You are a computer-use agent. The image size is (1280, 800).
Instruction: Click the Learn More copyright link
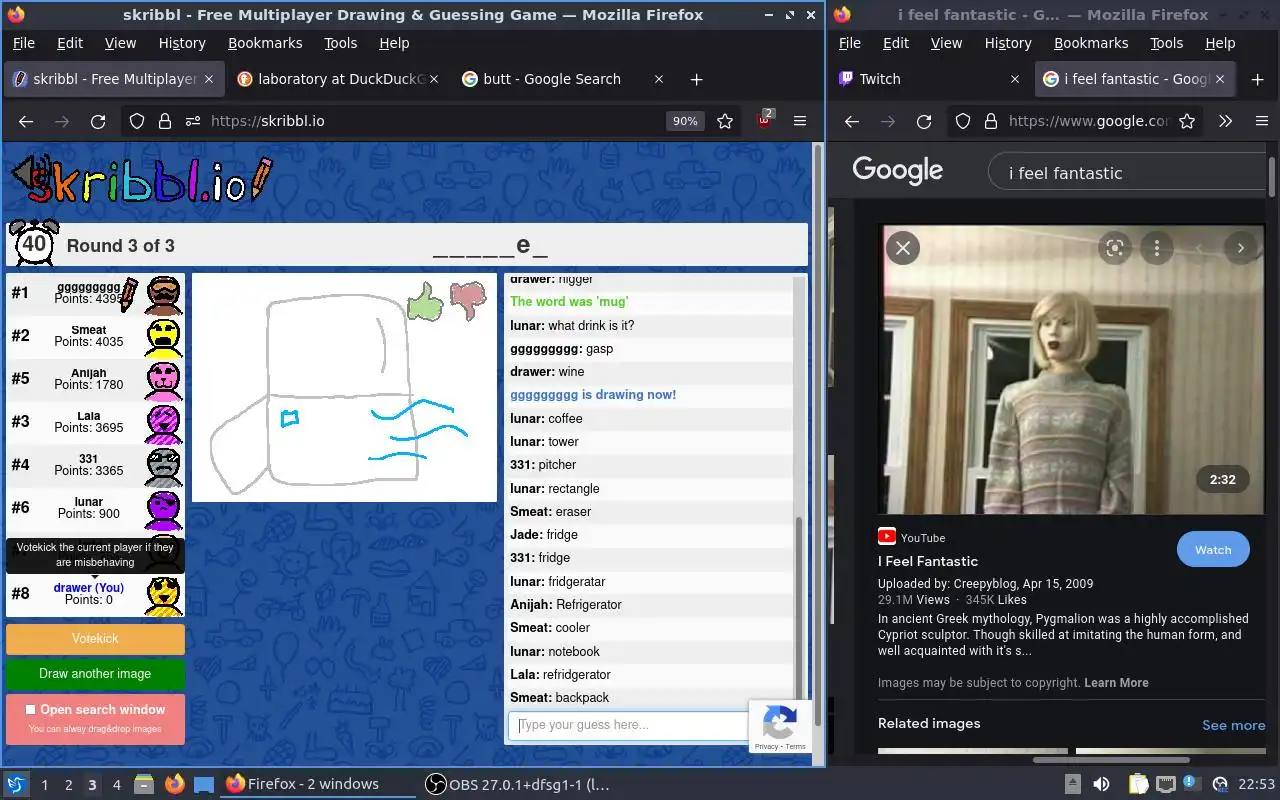click(1116, 683)
